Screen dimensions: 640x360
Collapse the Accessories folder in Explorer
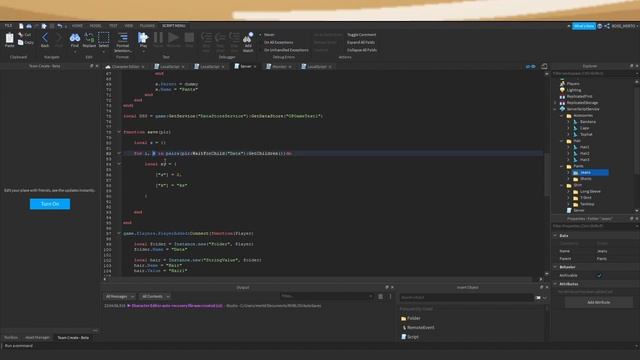point(562,116)
